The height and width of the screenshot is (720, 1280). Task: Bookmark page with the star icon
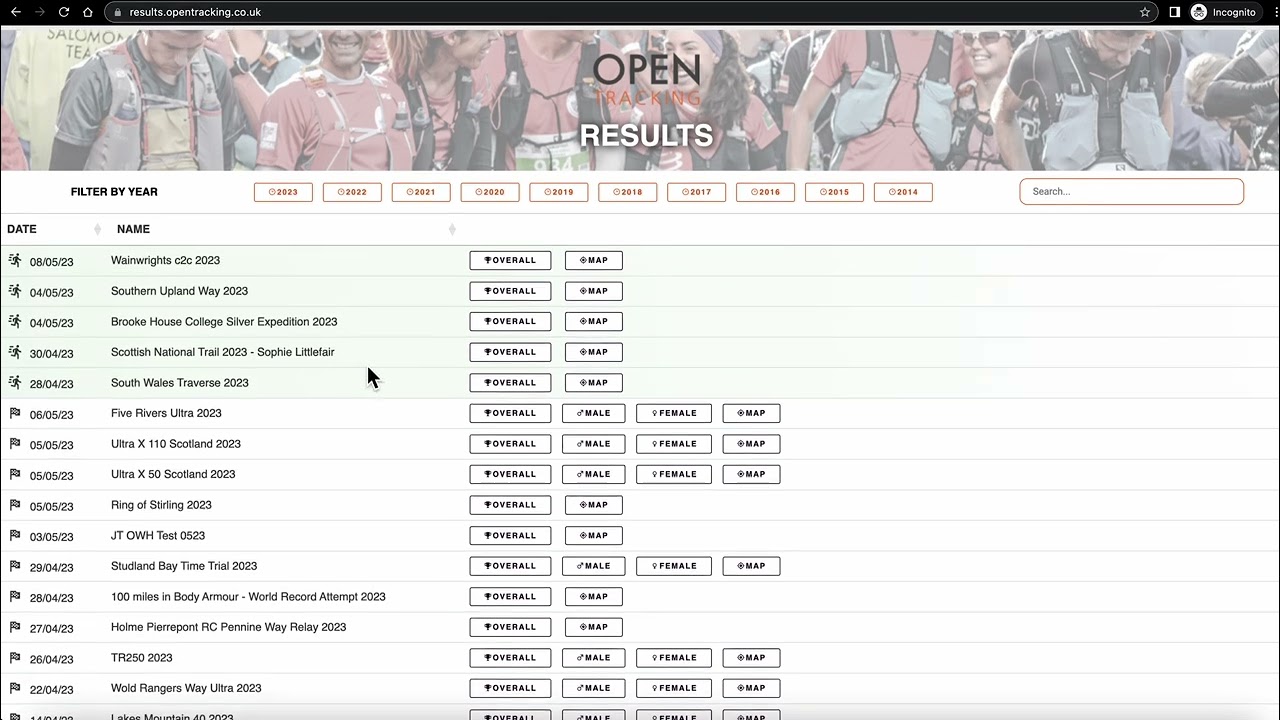1145,12
